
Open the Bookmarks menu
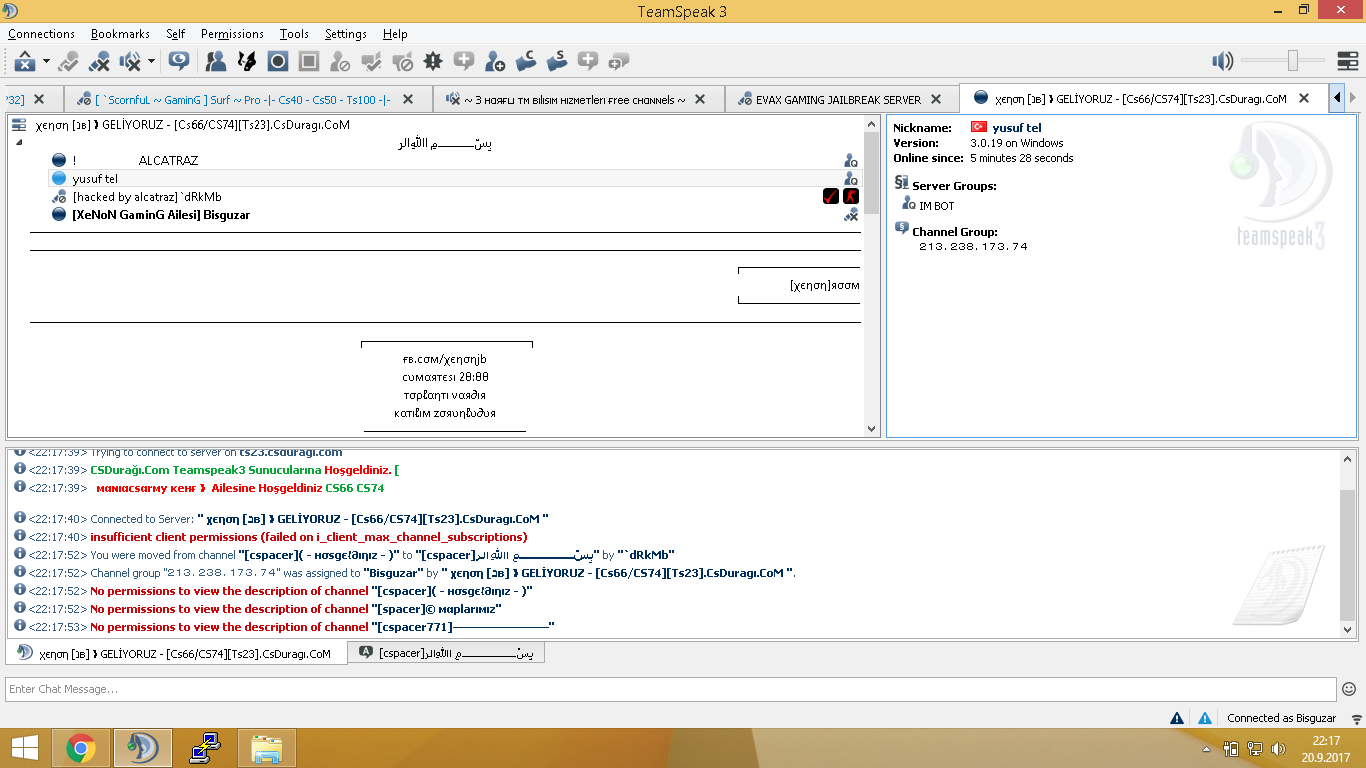pyautogui.click(x=120, y=34)
